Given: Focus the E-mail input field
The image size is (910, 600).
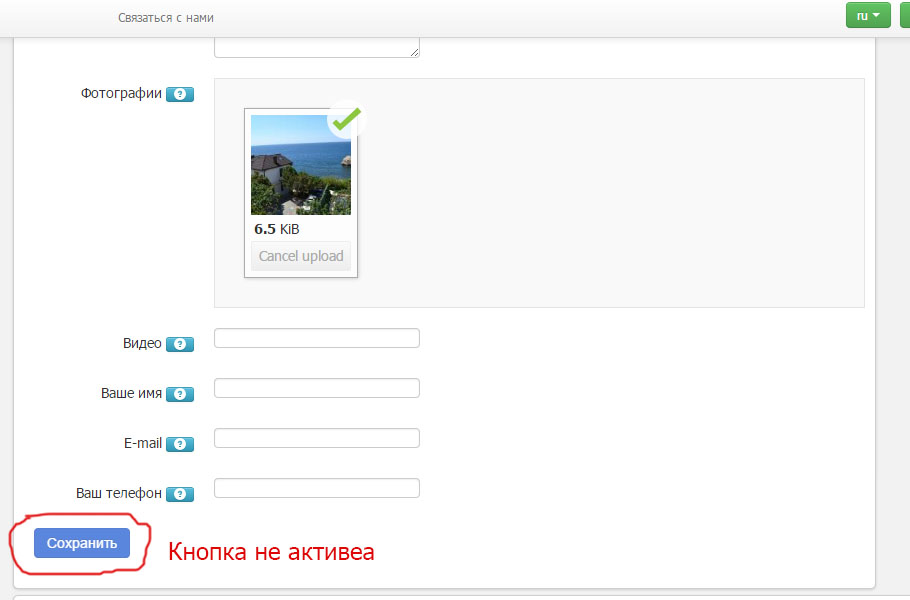Looking at the screenshot, I should pyautogui.click(x=317, y=438).
